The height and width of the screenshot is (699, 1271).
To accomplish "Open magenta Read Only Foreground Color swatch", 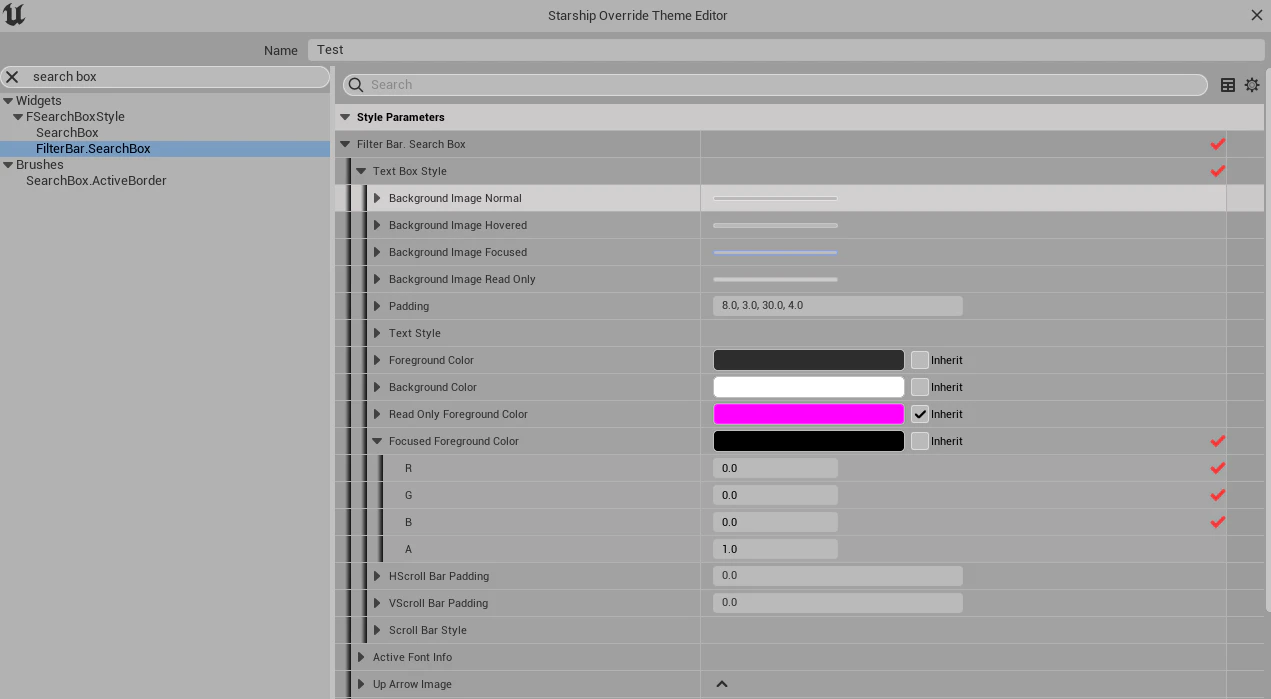I will 809,414.
